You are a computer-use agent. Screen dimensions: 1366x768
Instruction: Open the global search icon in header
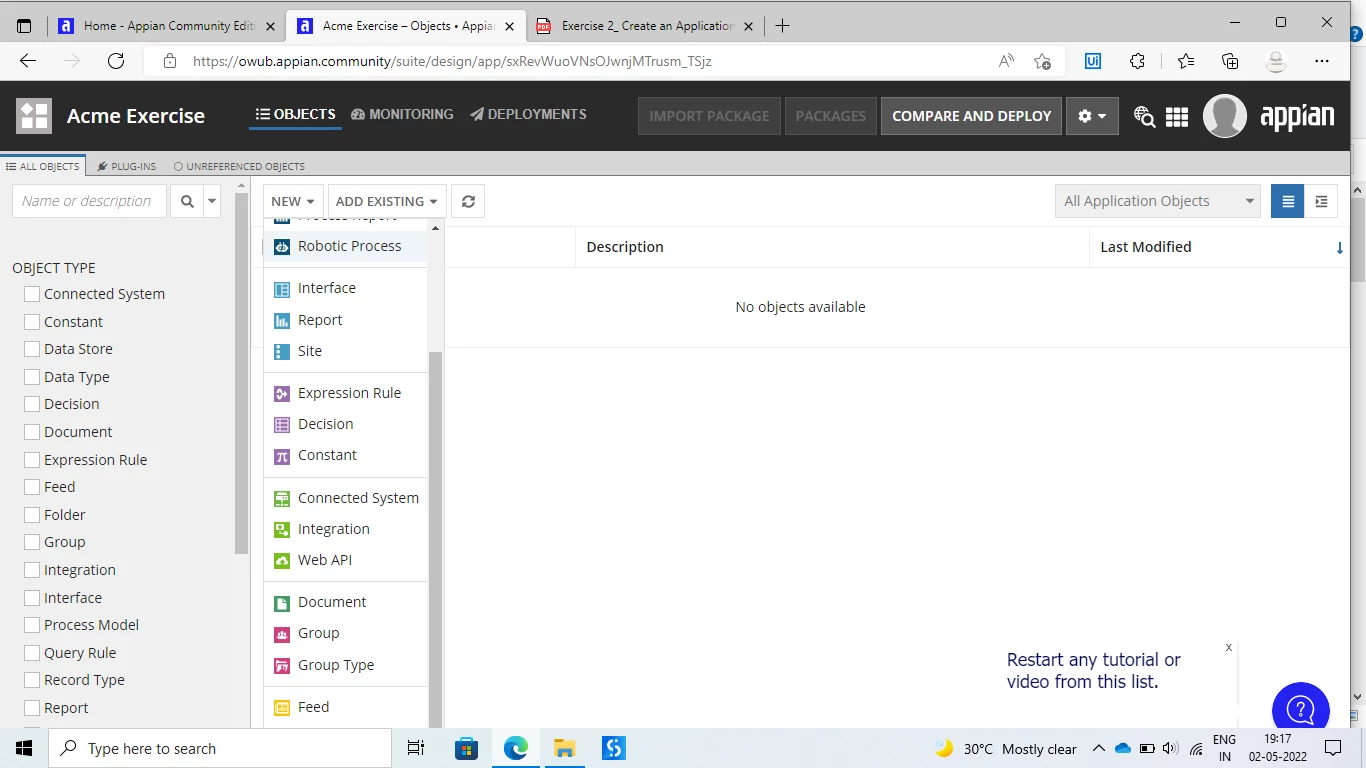1144,116
